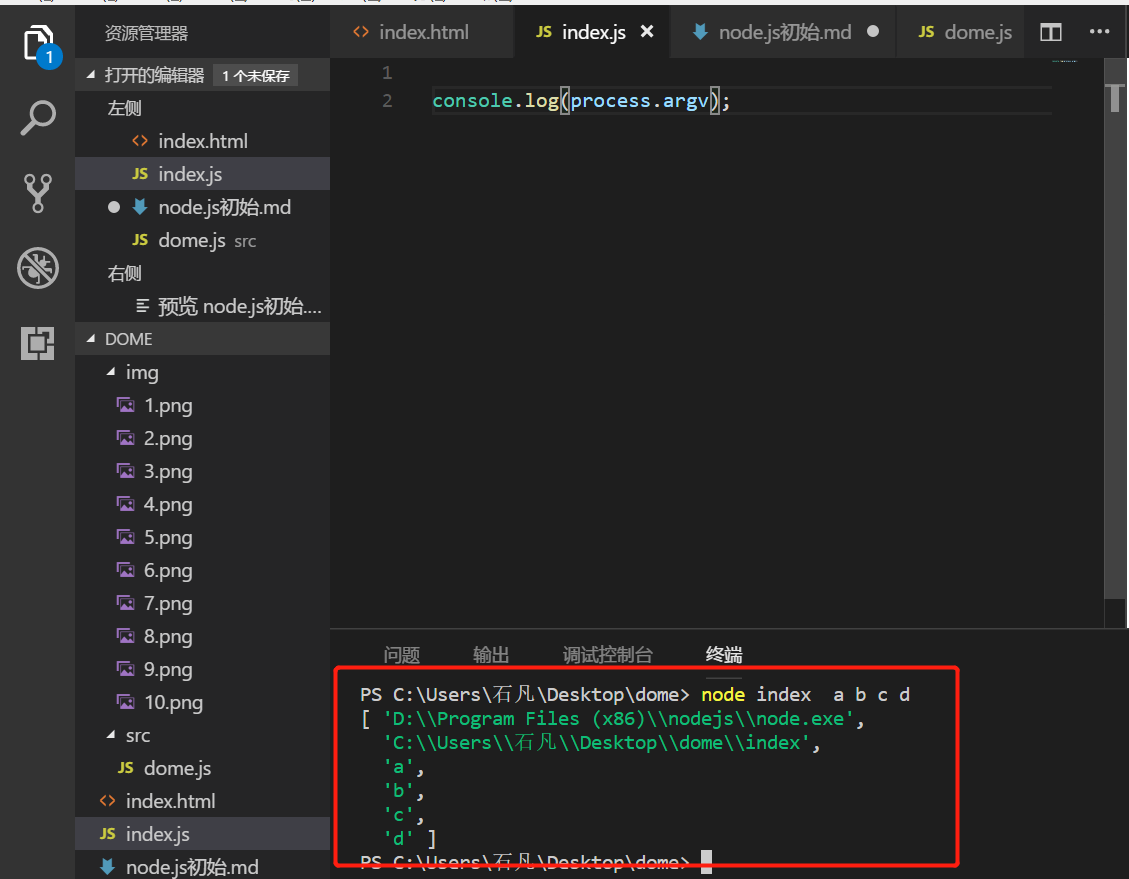
Task: Open the Explorer view in activity bar
Action: (38, 44)
